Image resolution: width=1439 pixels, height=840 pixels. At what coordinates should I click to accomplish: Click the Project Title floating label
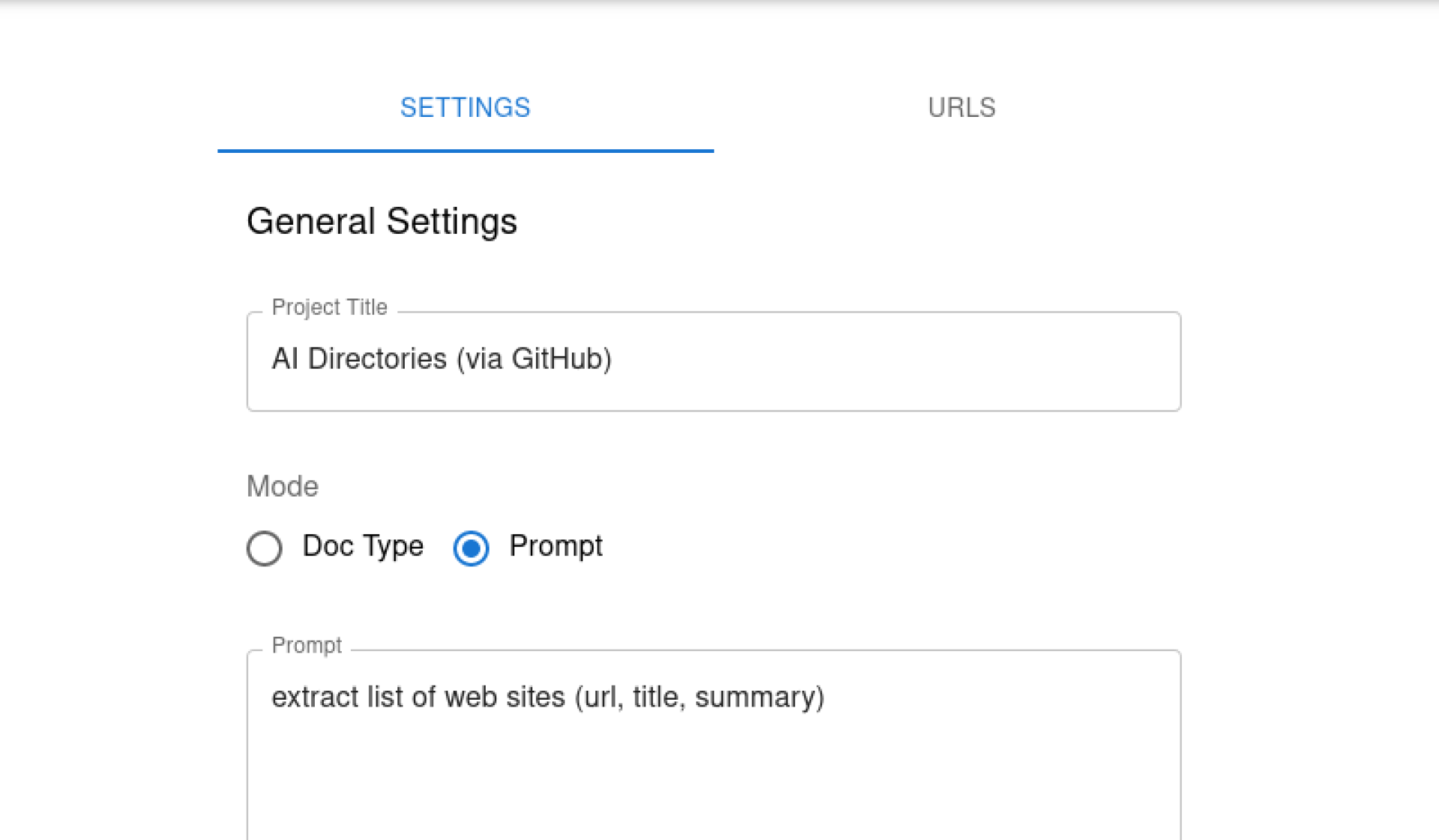pyautogui.click(x=329, y=307)
